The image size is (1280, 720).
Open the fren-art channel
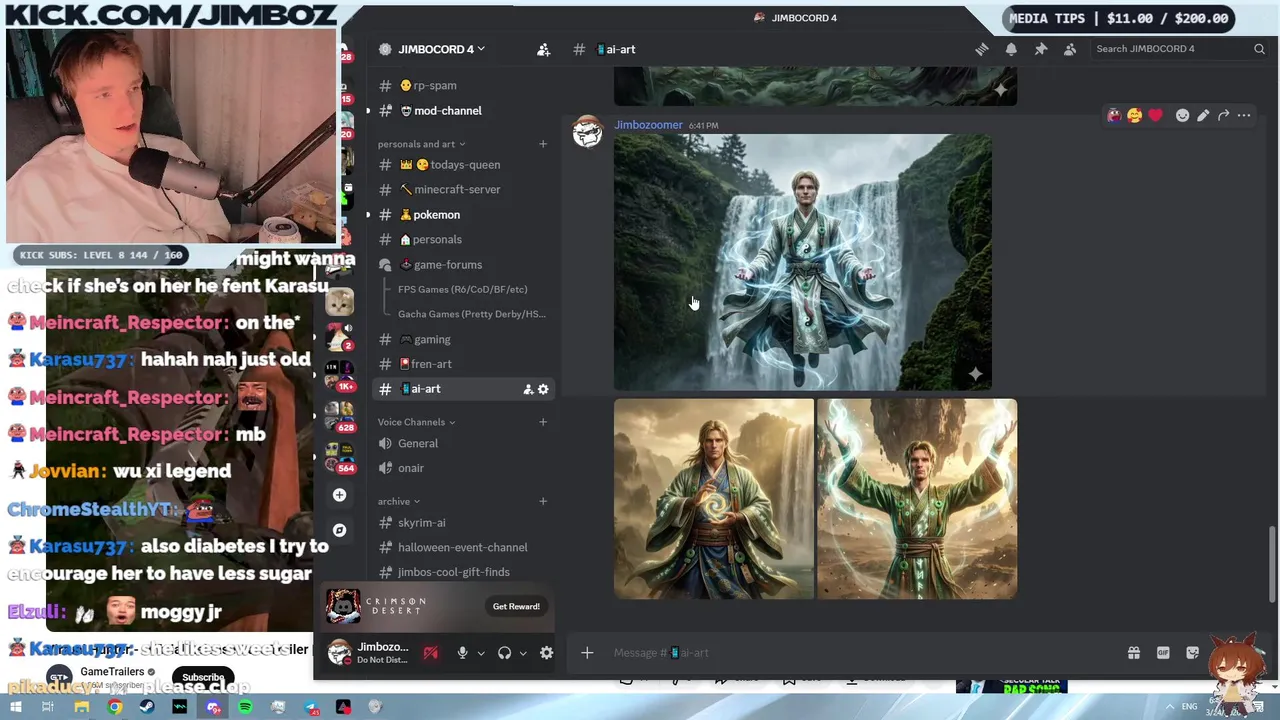[x=462, y=364]
